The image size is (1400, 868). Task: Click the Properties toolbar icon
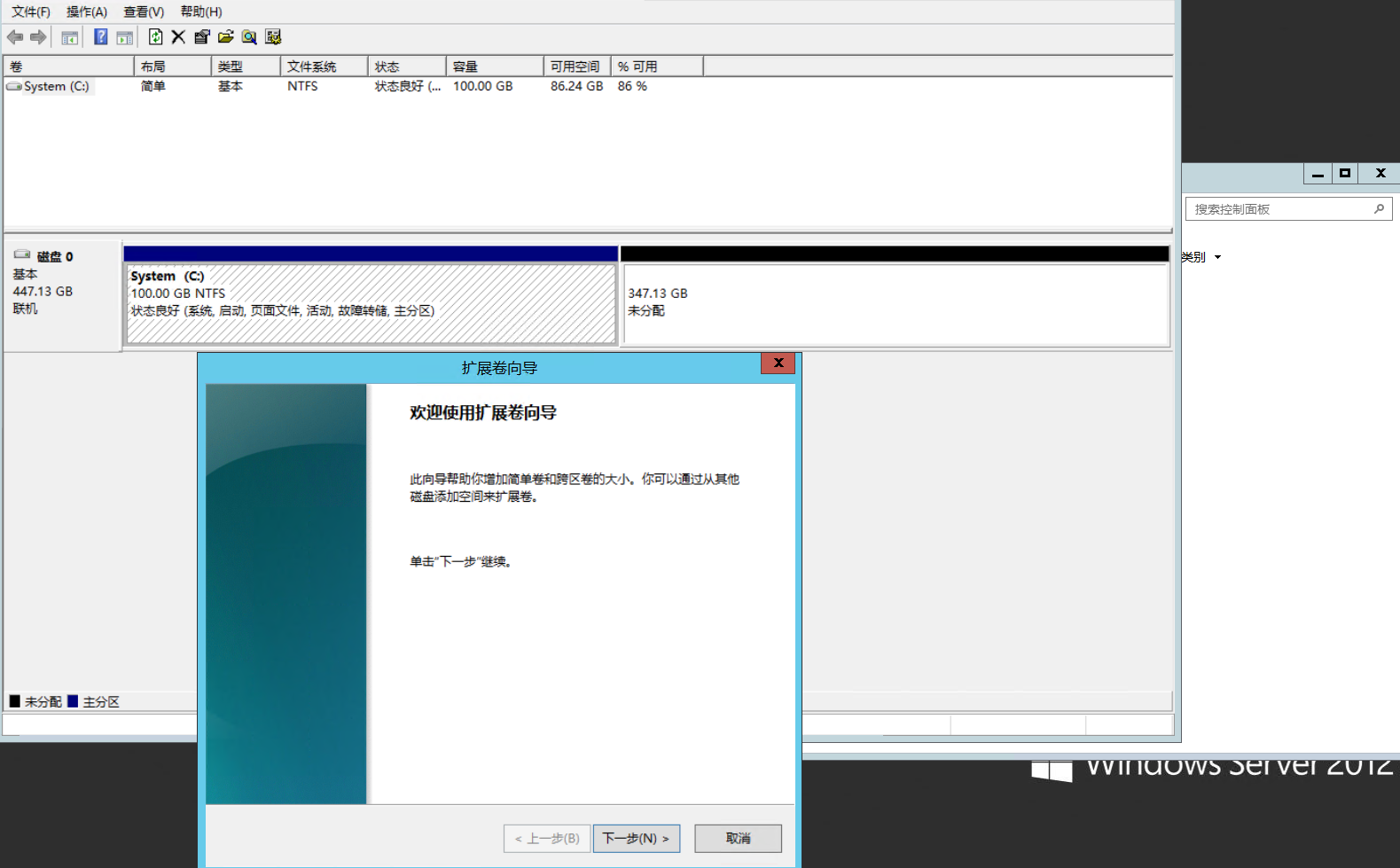click(202, 37)
